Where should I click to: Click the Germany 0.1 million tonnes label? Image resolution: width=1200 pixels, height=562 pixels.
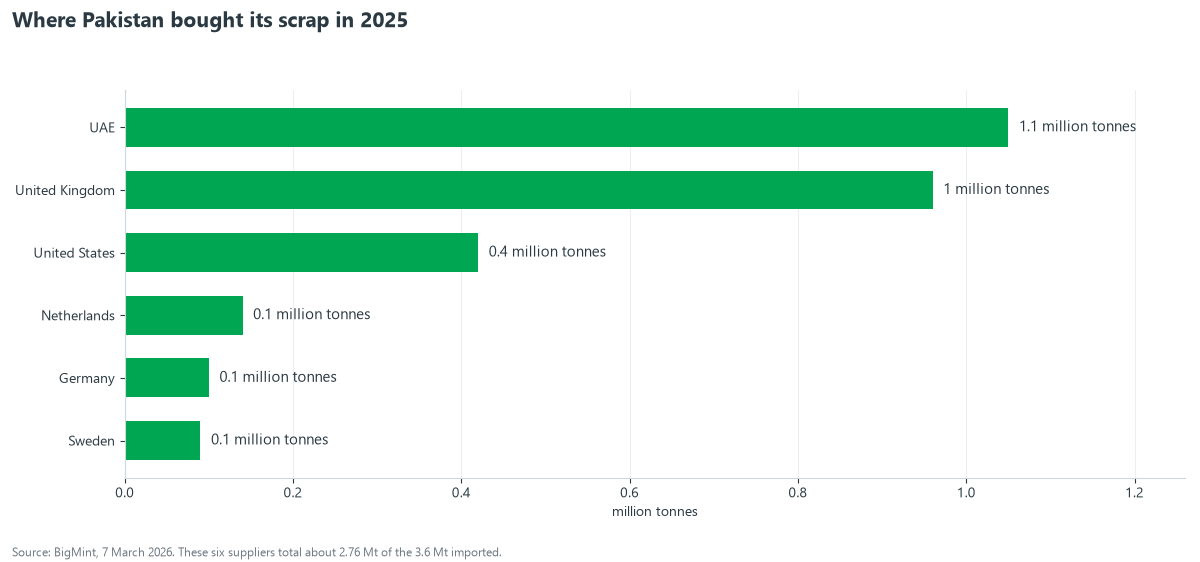click(278, 377)
